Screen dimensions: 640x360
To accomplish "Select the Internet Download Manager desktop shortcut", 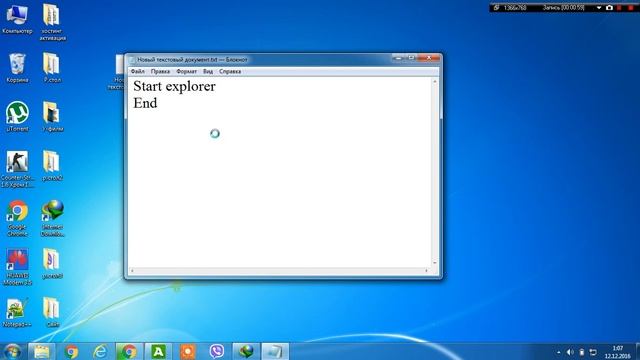I will pos(52,218).
